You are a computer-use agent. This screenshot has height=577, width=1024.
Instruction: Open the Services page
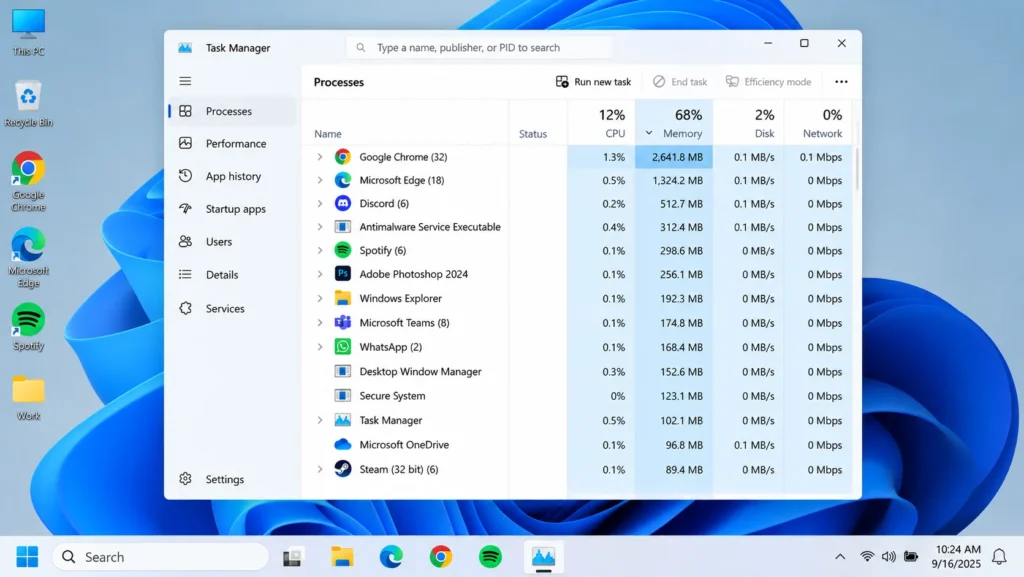pos(232,309)
